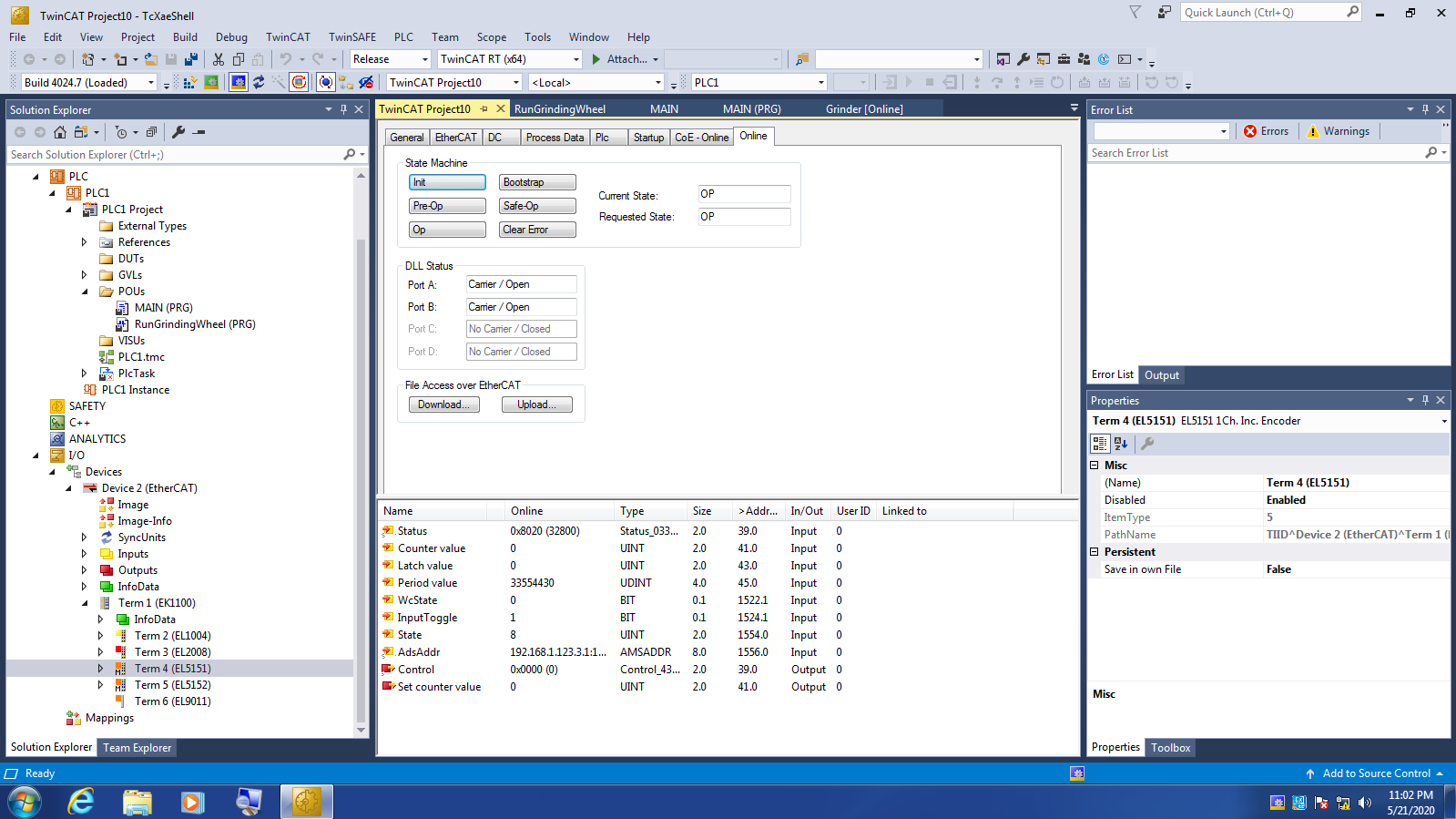Click the Clear Error button
This screenshot has width=1456, height=819.
pos(537,230)
